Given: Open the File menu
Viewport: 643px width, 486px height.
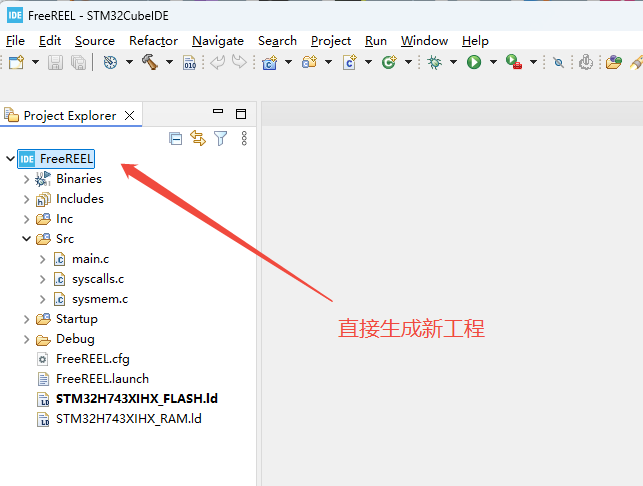Looking at the screenshot, I should click(x=16, y=41).
